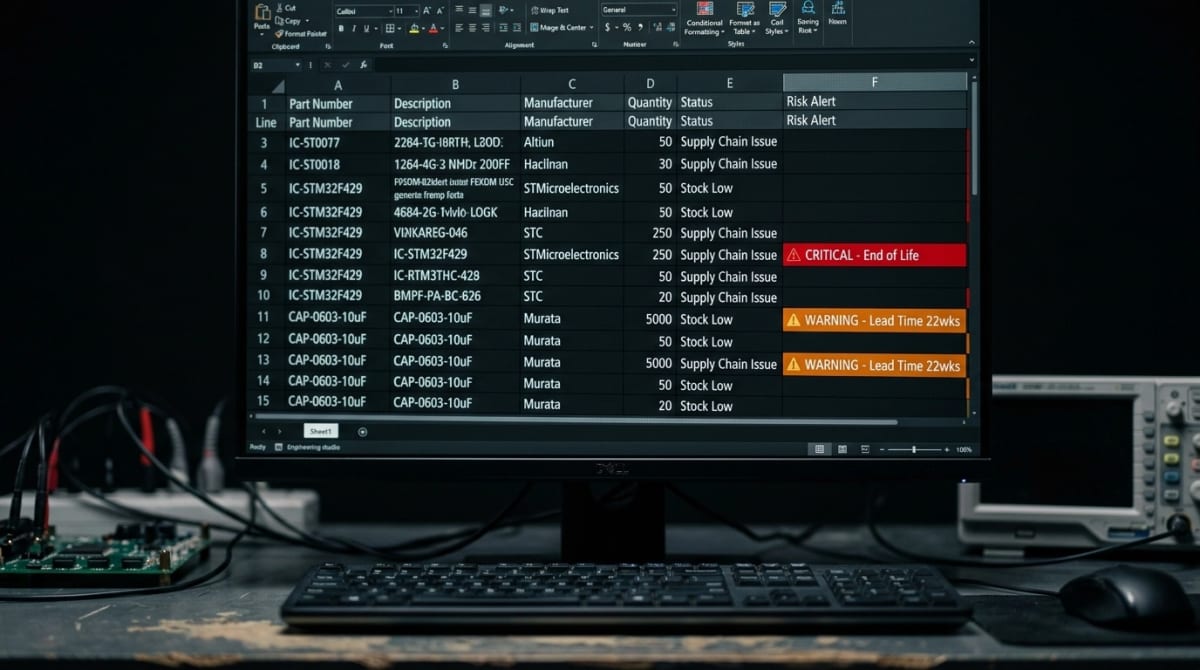Toggle underline formatting
This screenshot has height=670, width=1200.
[364, 26]
